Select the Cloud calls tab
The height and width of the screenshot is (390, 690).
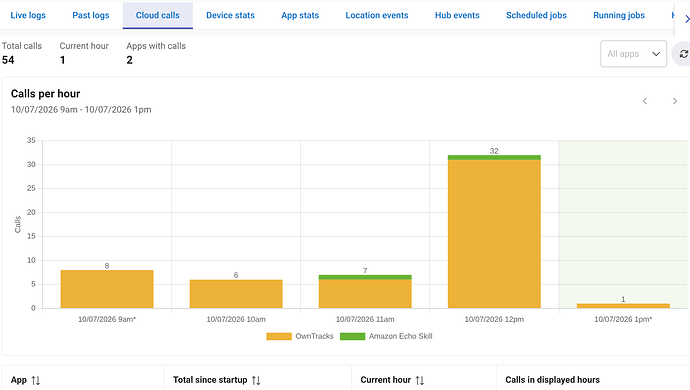[x=158, y=15]
